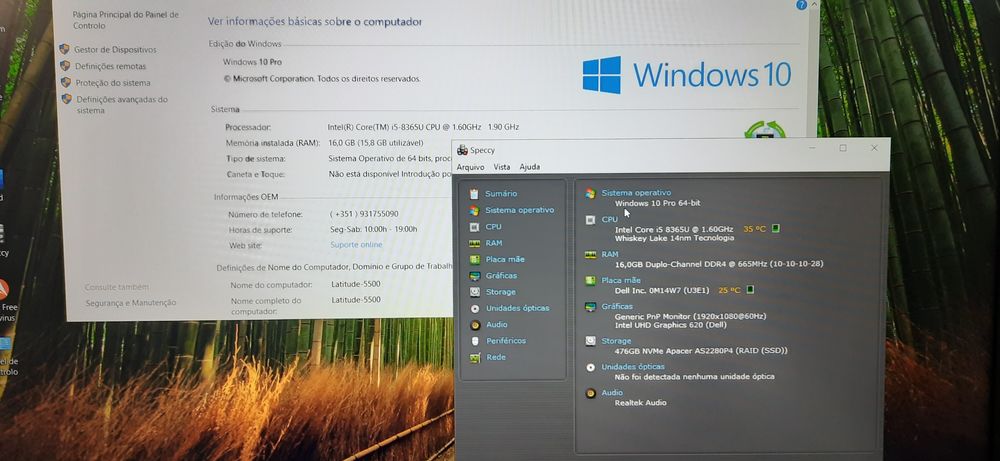Click the drive icon beside the Storage summary heading
This screenshot has height=461, width=1000.
(591, 341)
